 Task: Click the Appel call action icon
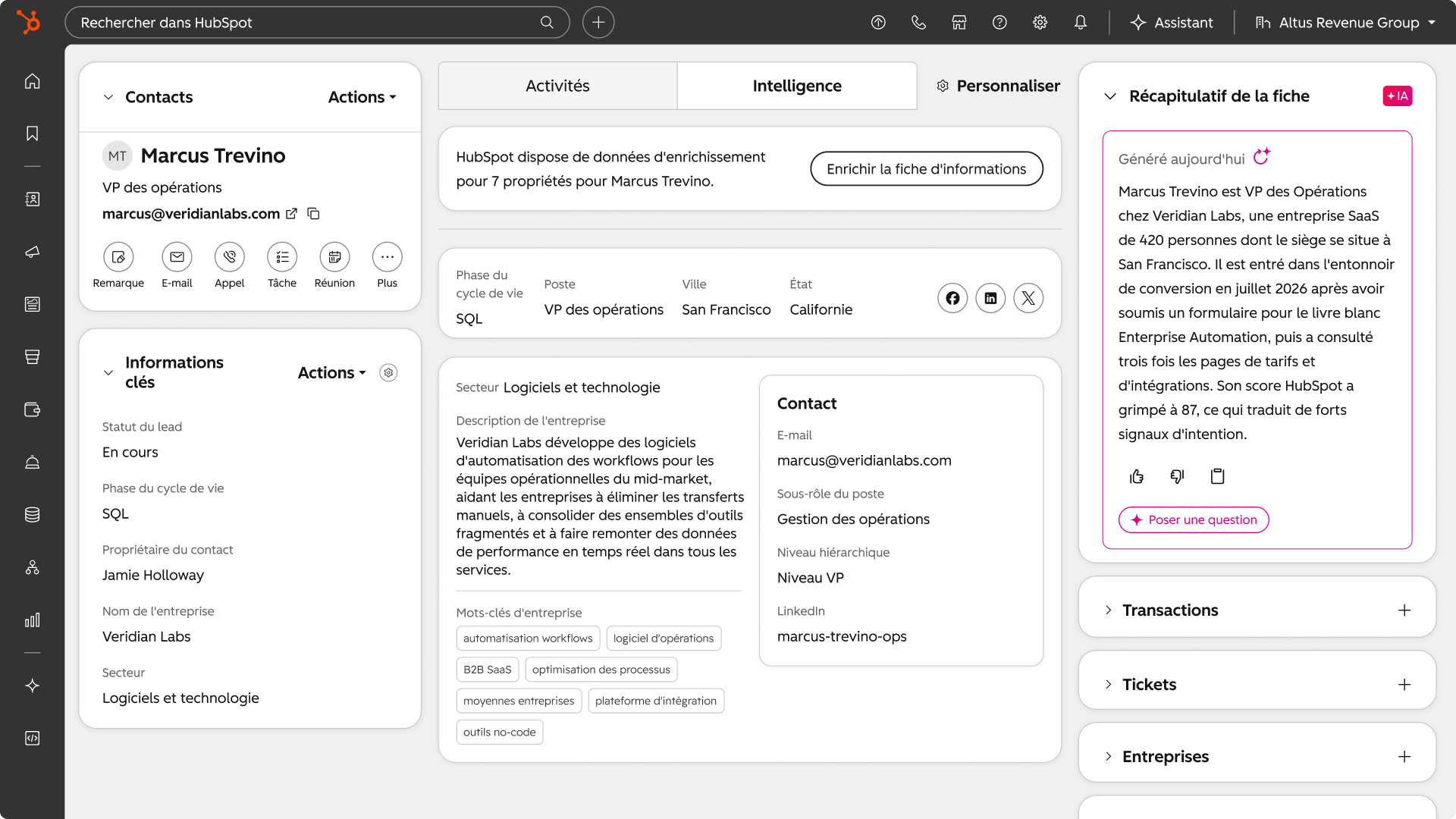pyautogui.click(x=229, y=257)
